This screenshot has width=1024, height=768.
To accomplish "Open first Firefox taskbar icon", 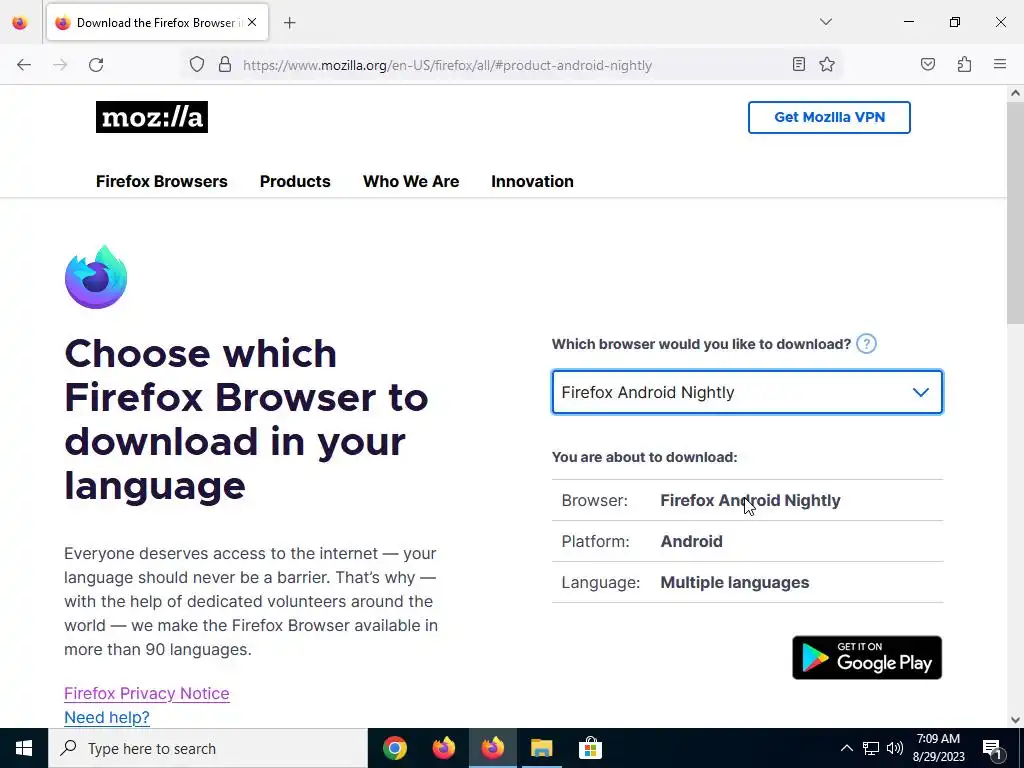I will click(444, 748).
